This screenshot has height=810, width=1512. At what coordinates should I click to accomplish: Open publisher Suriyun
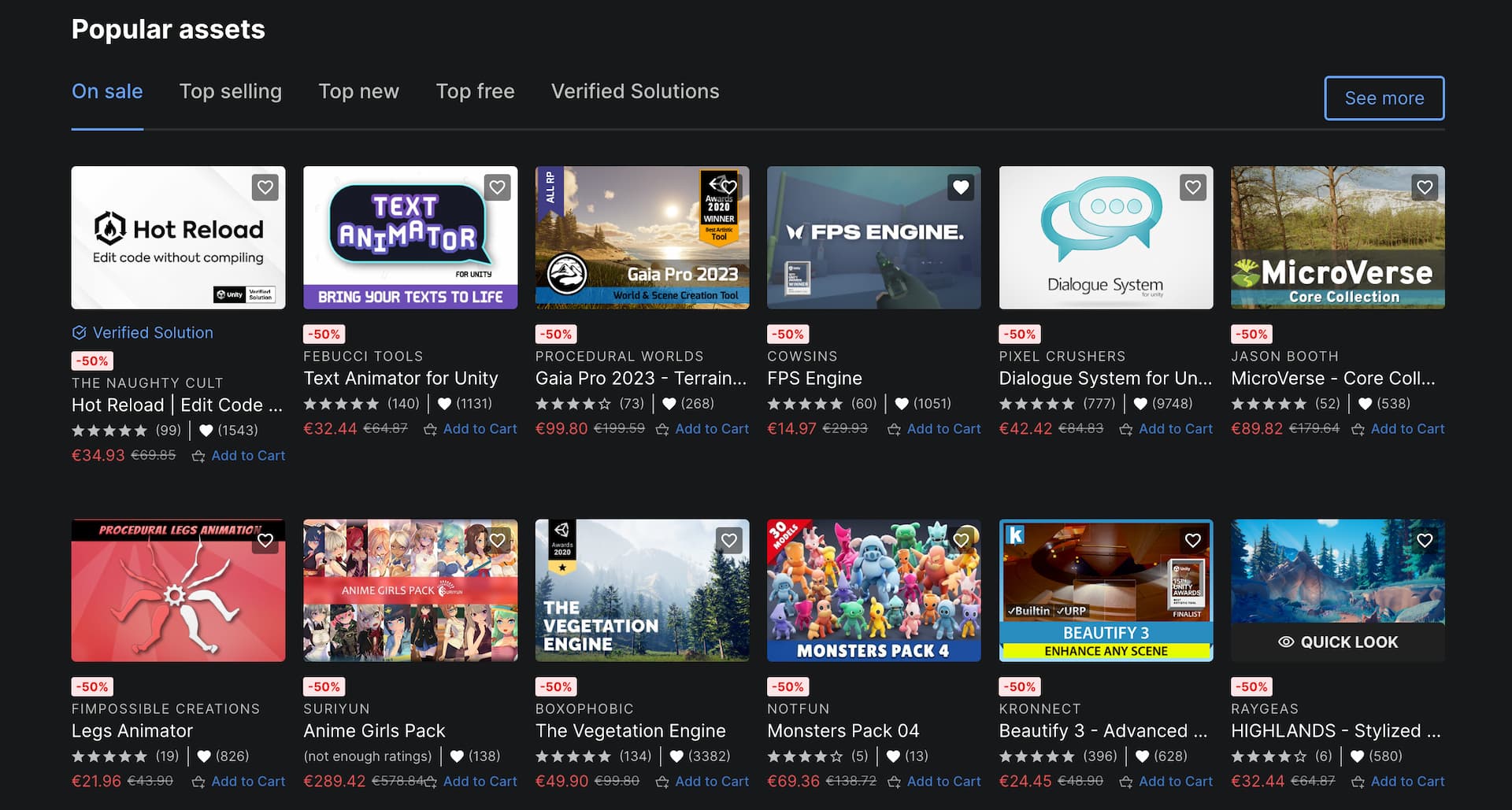[336, 709]
